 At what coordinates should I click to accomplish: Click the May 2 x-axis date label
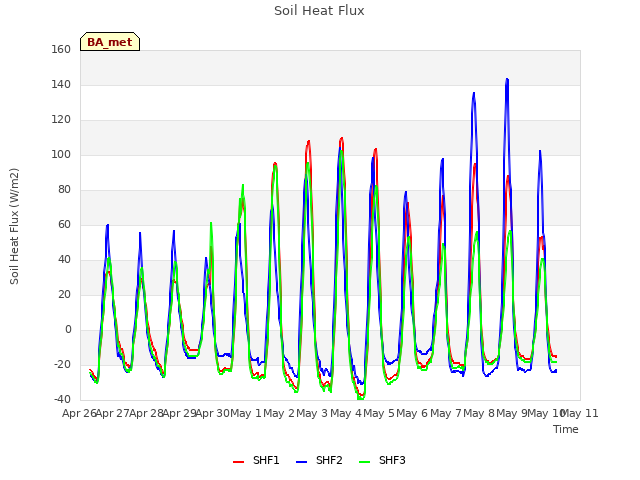point(279,413)
